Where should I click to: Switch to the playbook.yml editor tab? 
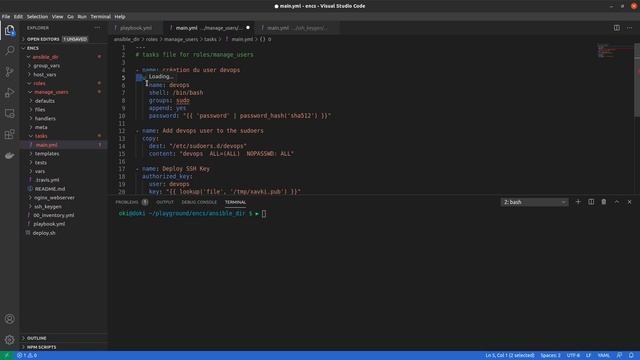pyautogui.click(x=136, y=28)
